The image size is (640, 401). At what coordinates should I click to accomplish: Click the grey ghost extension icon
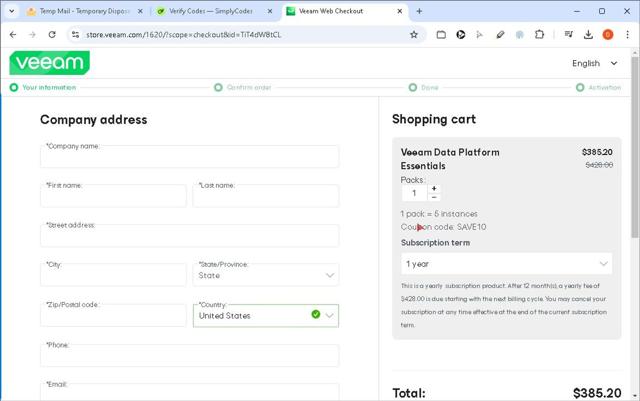(x=520, y=35)
